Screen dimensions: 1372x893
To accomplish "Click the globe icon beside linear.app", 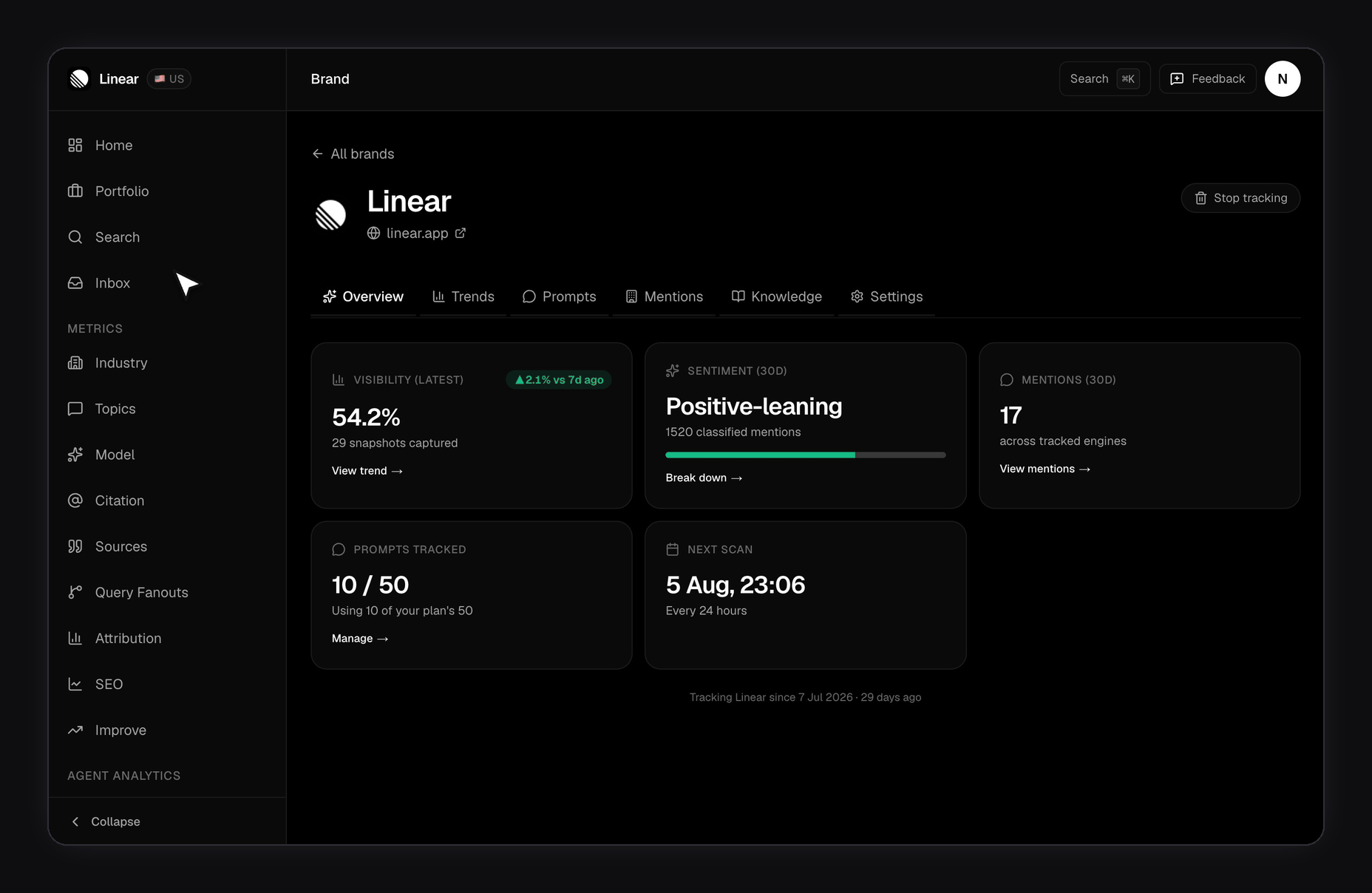I will tap(374, 233).
